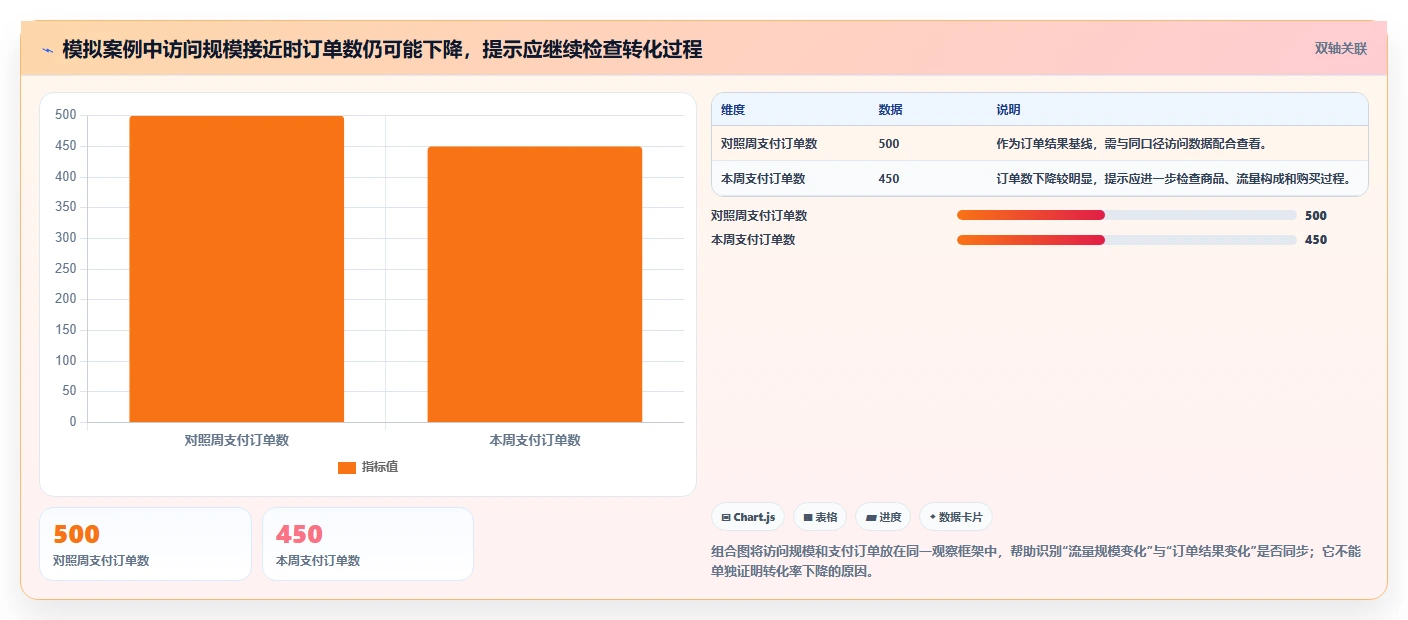Toggle the 指标值 legend color swatch

tap(347, 468)
